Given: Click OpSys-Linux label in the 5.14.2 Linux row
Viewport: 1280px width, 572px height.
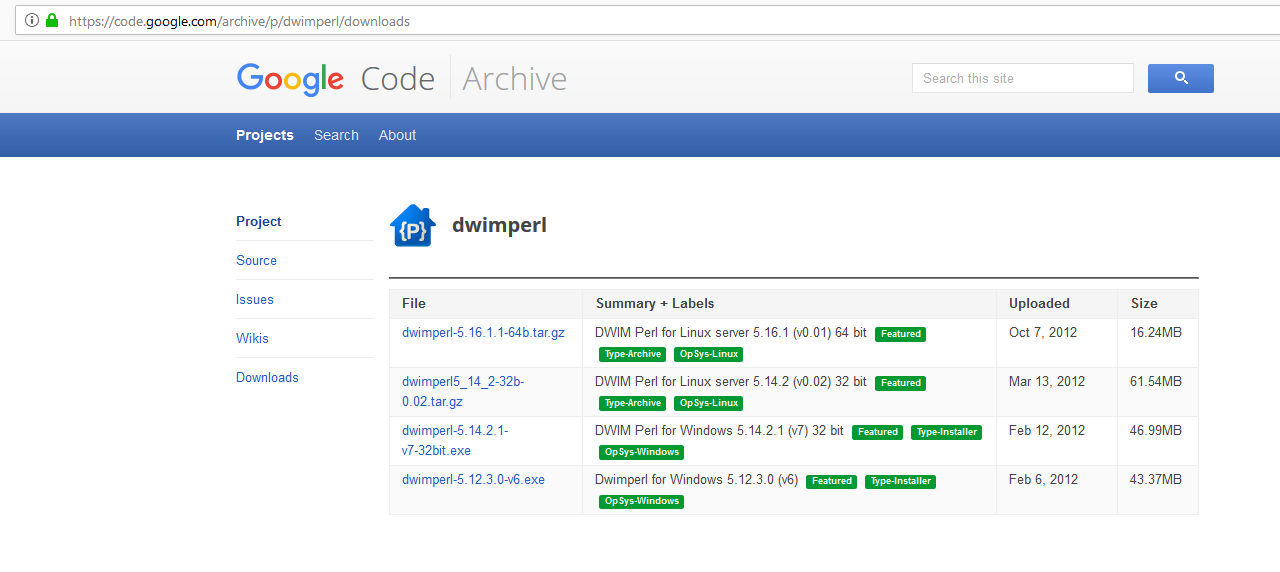Looking at the screenshot, I should click(x=708, y=403).
